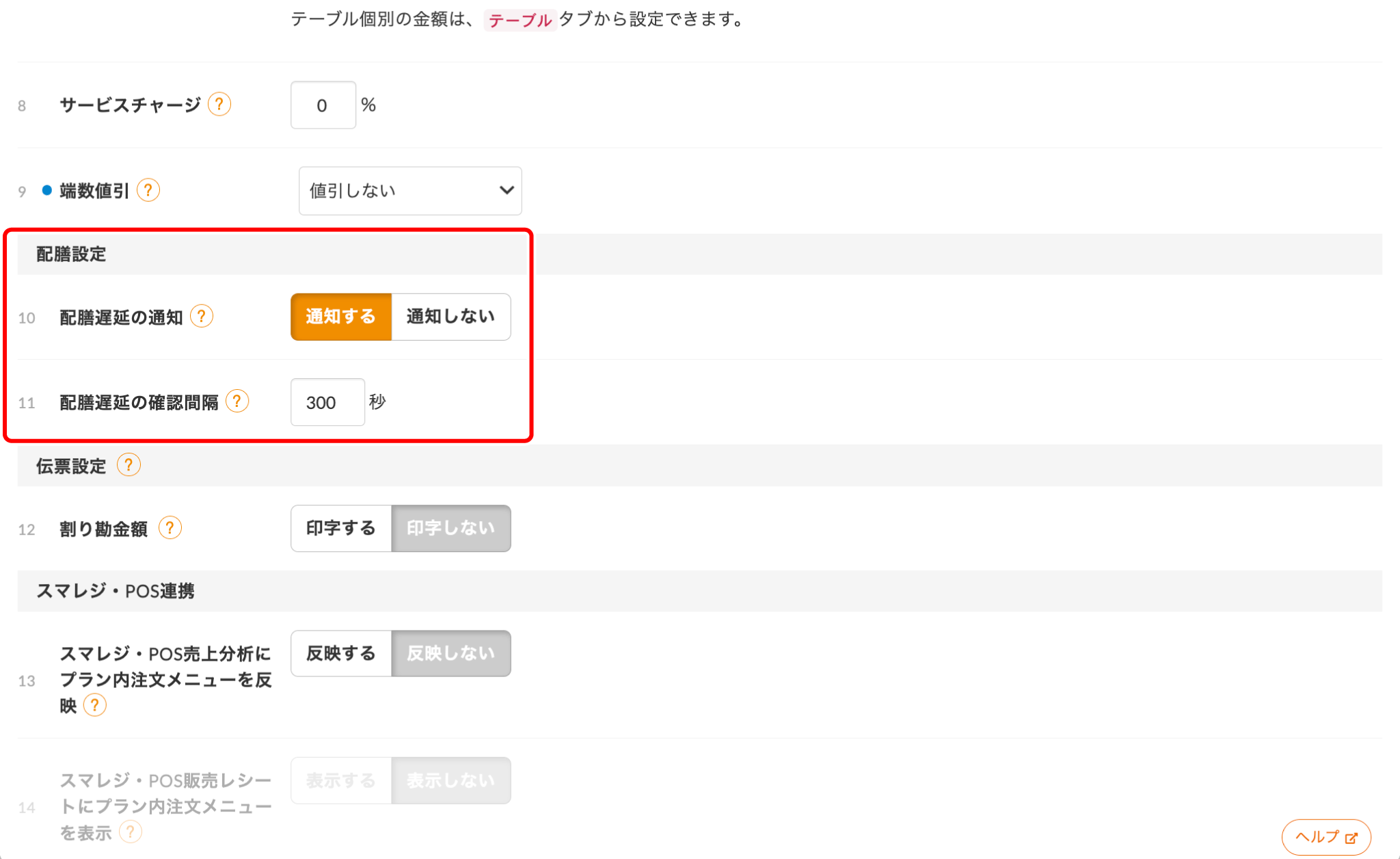Click the テーブル tab link
This screenshot has width=1400, height=859.
point(520,21)
